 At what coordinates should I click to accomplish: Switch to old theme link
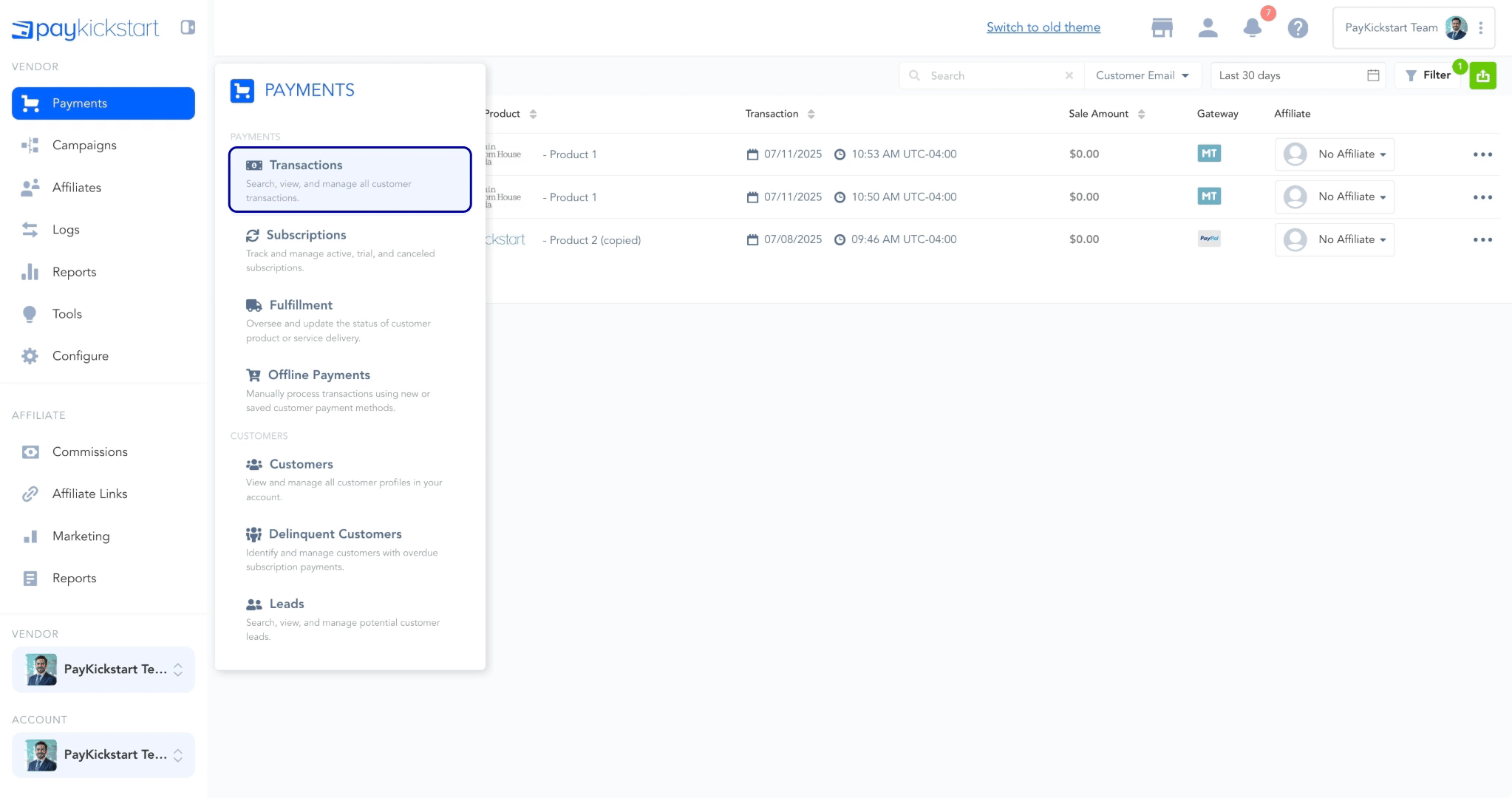click(1043, 27)
